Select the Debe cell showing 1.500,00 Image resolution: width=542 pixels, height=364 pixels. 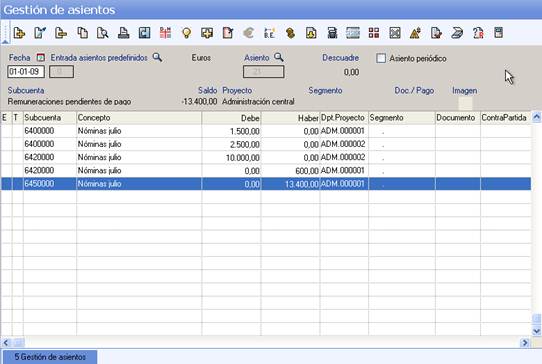(232, 131)
